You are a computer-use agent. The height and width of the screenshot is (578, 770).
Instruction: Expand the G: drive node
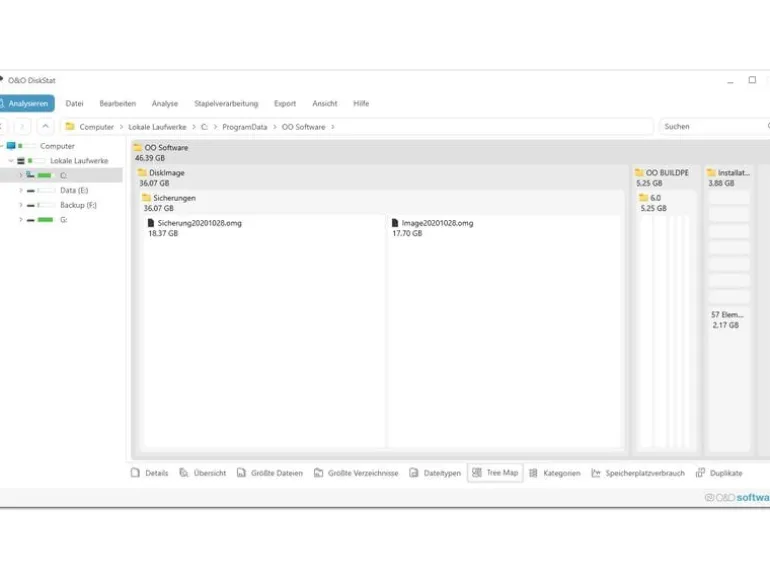point(21,220)
